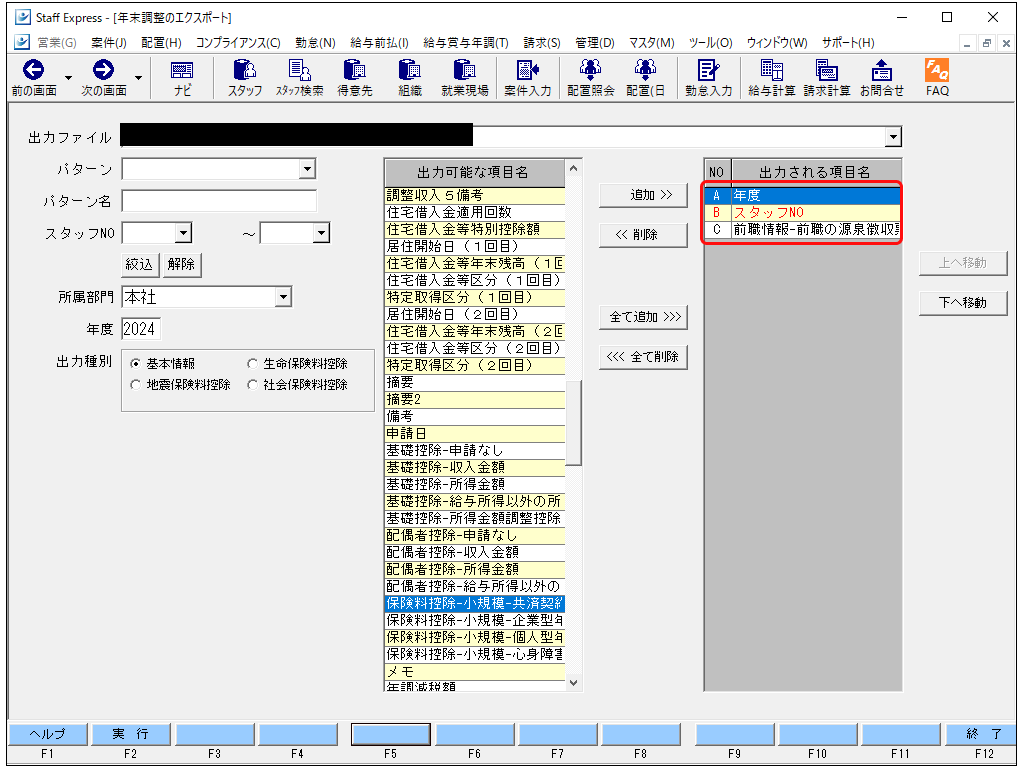Open the 配置(日 toolbar icon
Screen dimensions: 1024x768
(645, 70)
